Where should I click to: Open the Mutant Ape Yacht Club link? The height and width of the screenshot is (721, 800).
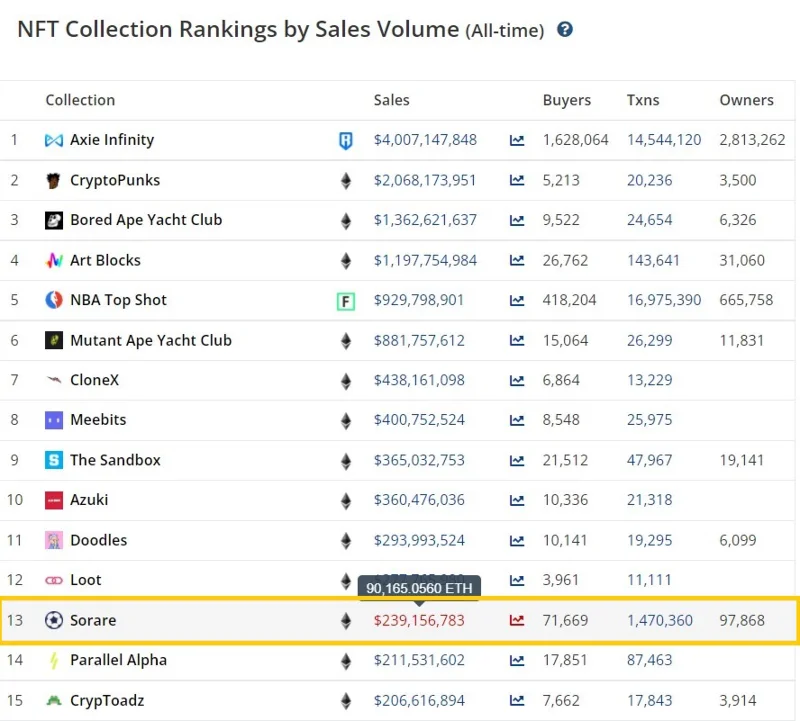(x=151, y=340)
